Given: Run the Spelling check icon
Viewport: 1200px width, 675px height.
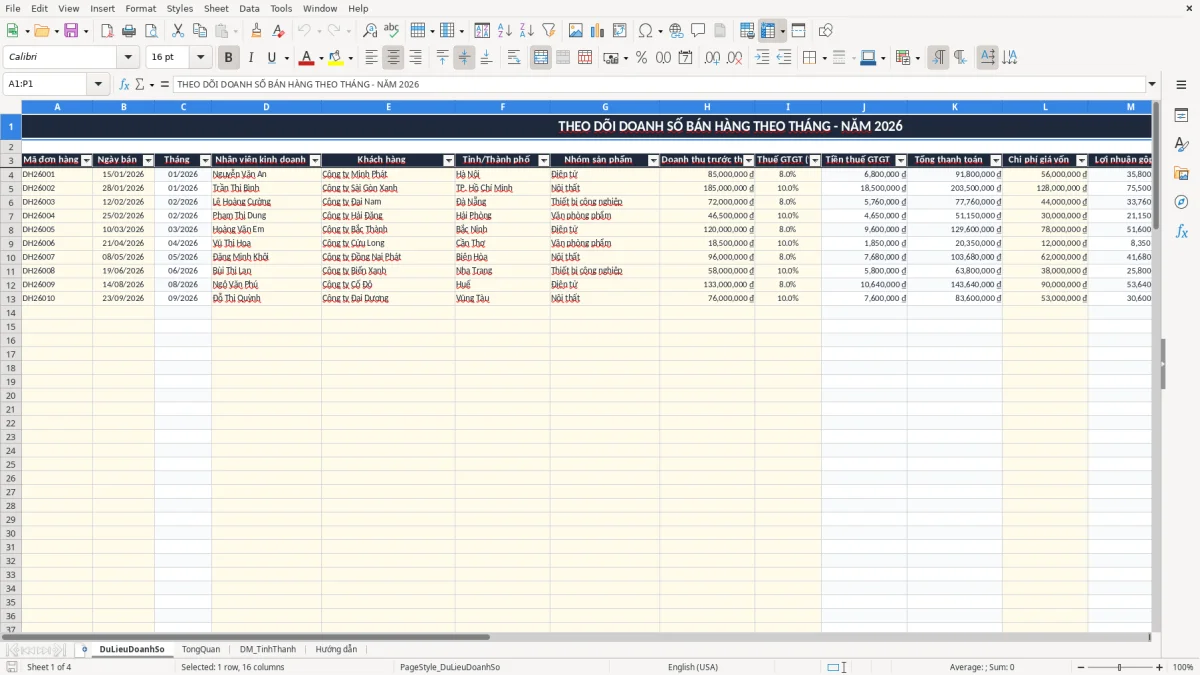Looking at the screenshot, I should tap(392, 31).
